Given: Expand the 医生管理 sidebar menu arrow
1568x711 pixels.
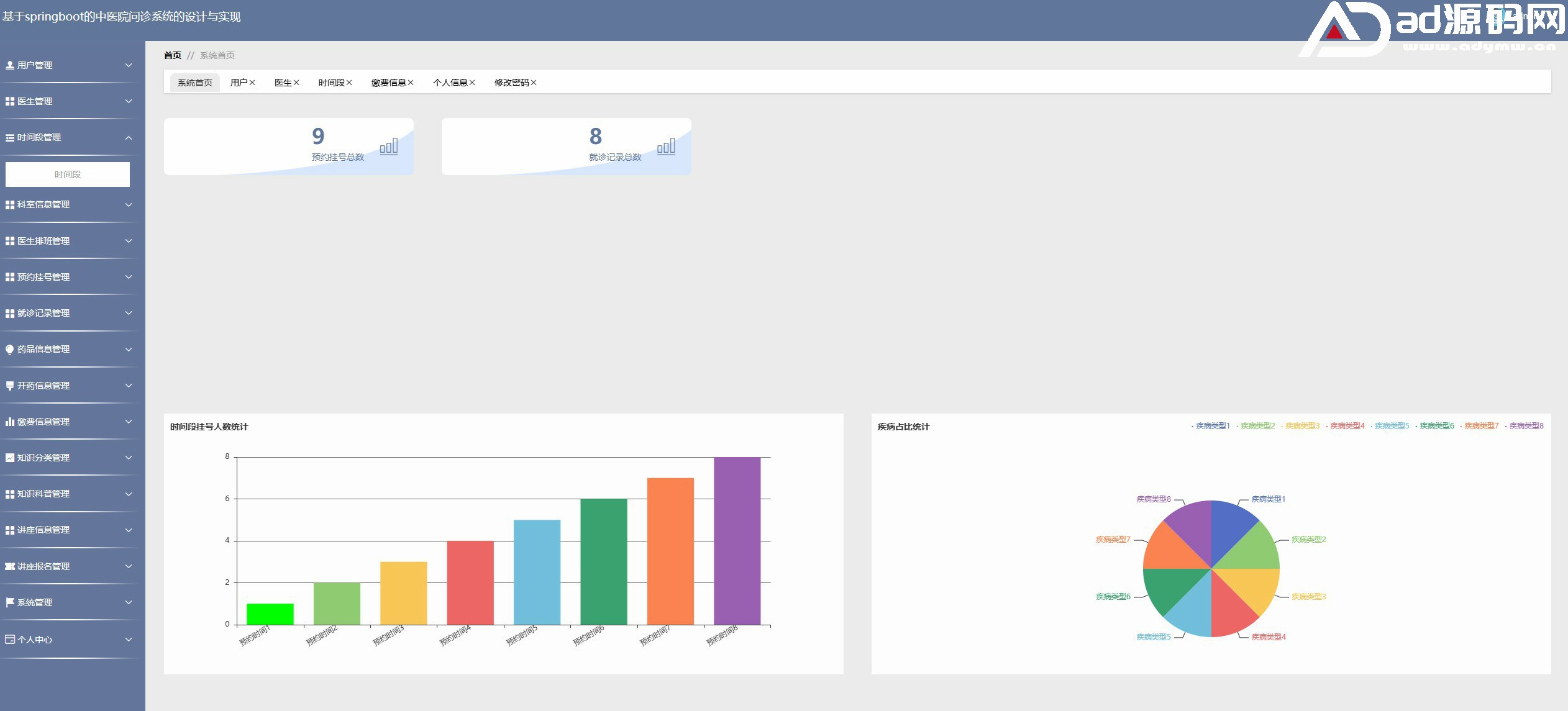Looking at the screenshot, I should point(129,101).
